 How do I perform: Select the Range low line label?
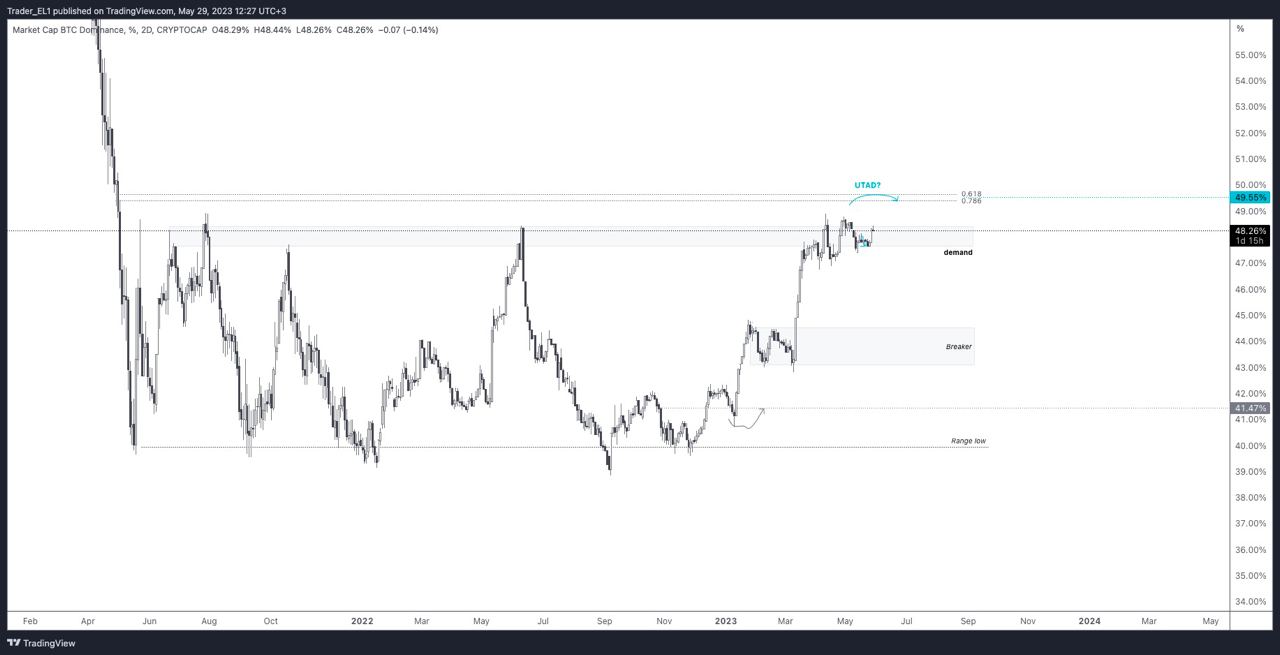click(x=968, y=441)
